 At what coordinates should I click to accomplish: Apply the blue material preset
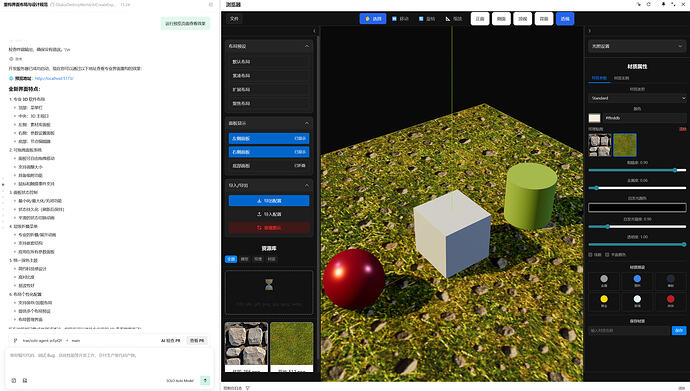637,281
